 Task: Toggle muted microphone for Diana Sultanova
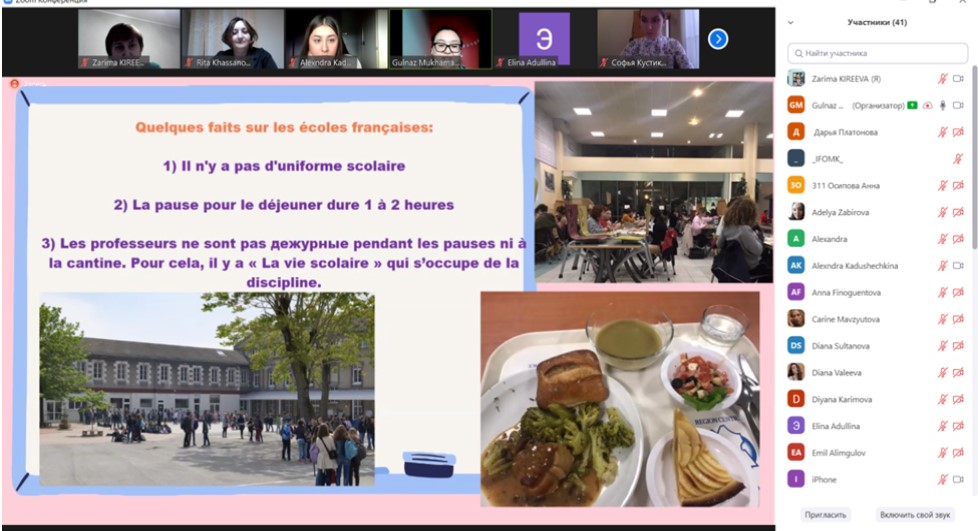(942, 346)
